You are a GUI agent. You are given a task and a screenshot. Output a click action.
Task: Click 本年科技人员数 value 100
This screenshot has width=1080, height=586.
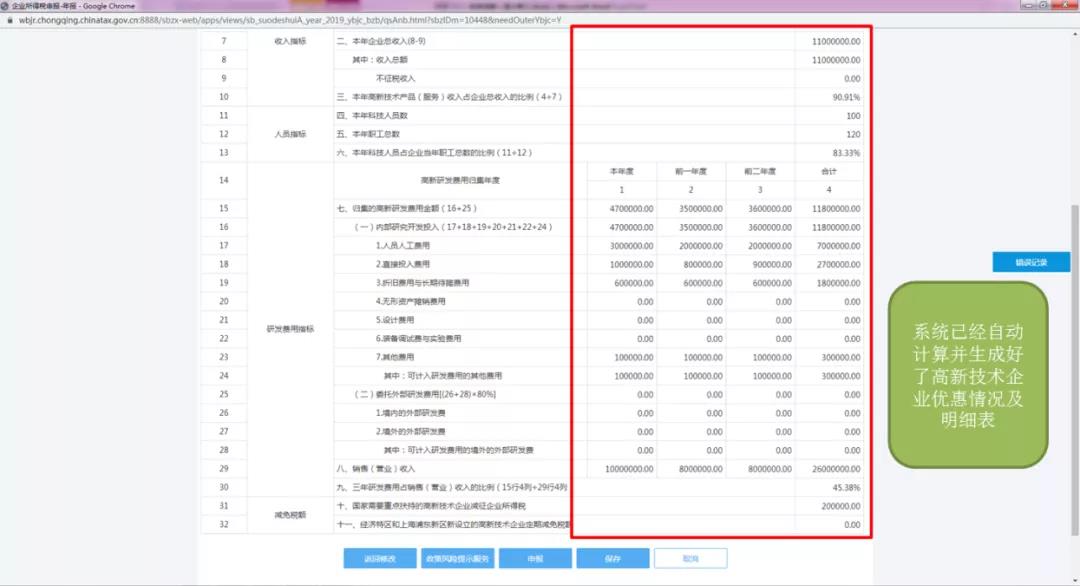click(828, 116)
